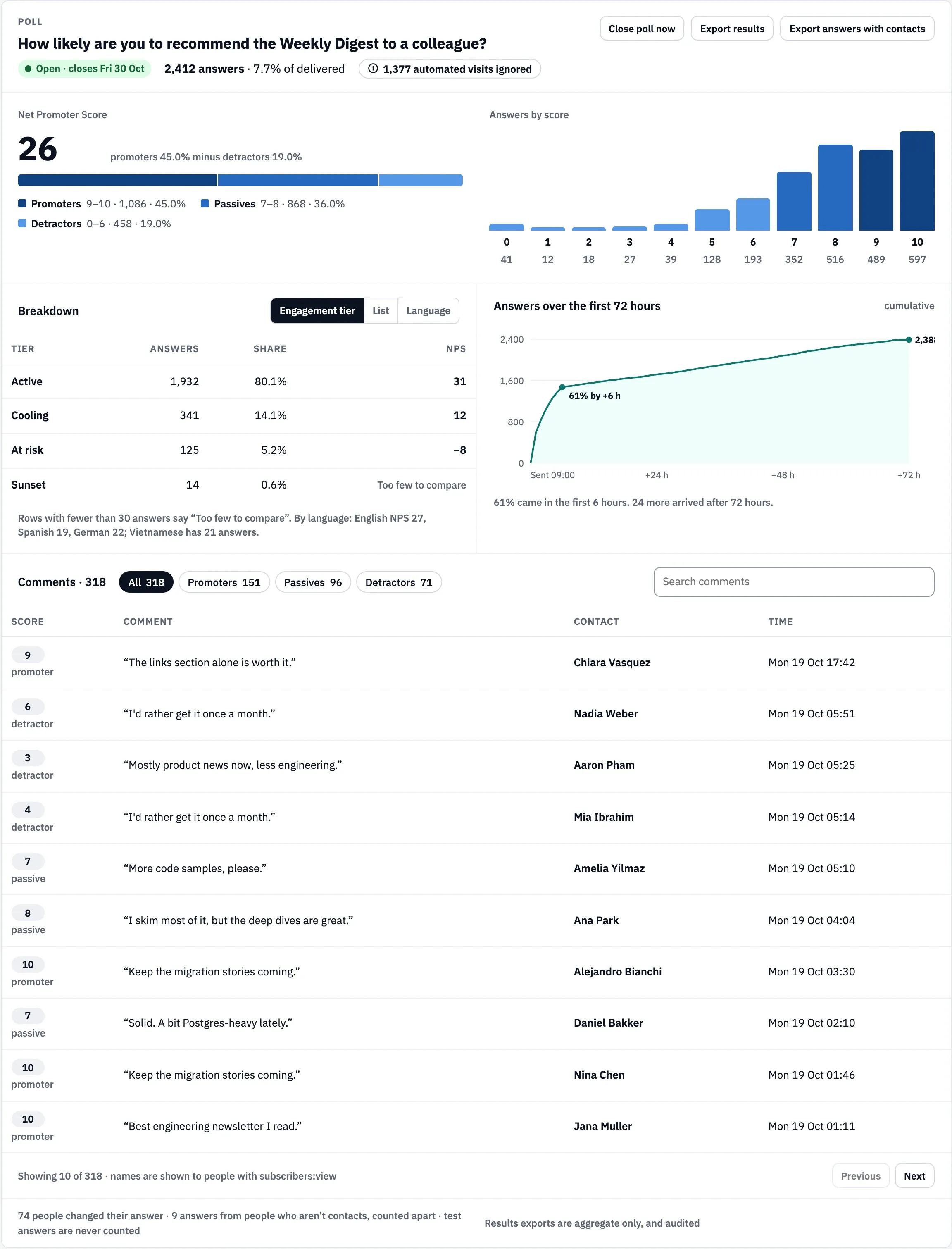
Task: Click Export results button
Action: [732, 29]
